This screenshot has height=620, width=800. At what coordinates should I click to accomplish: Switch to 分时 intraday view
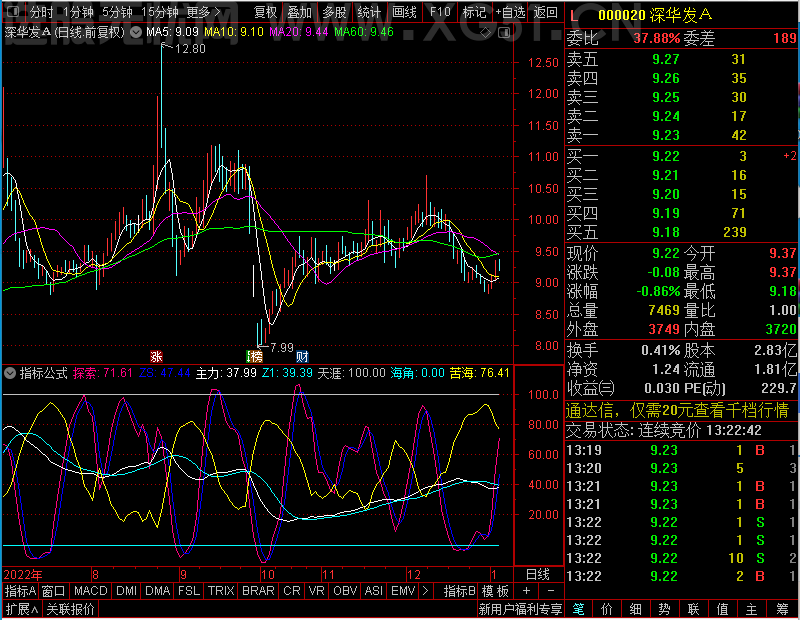click(41, 12)
